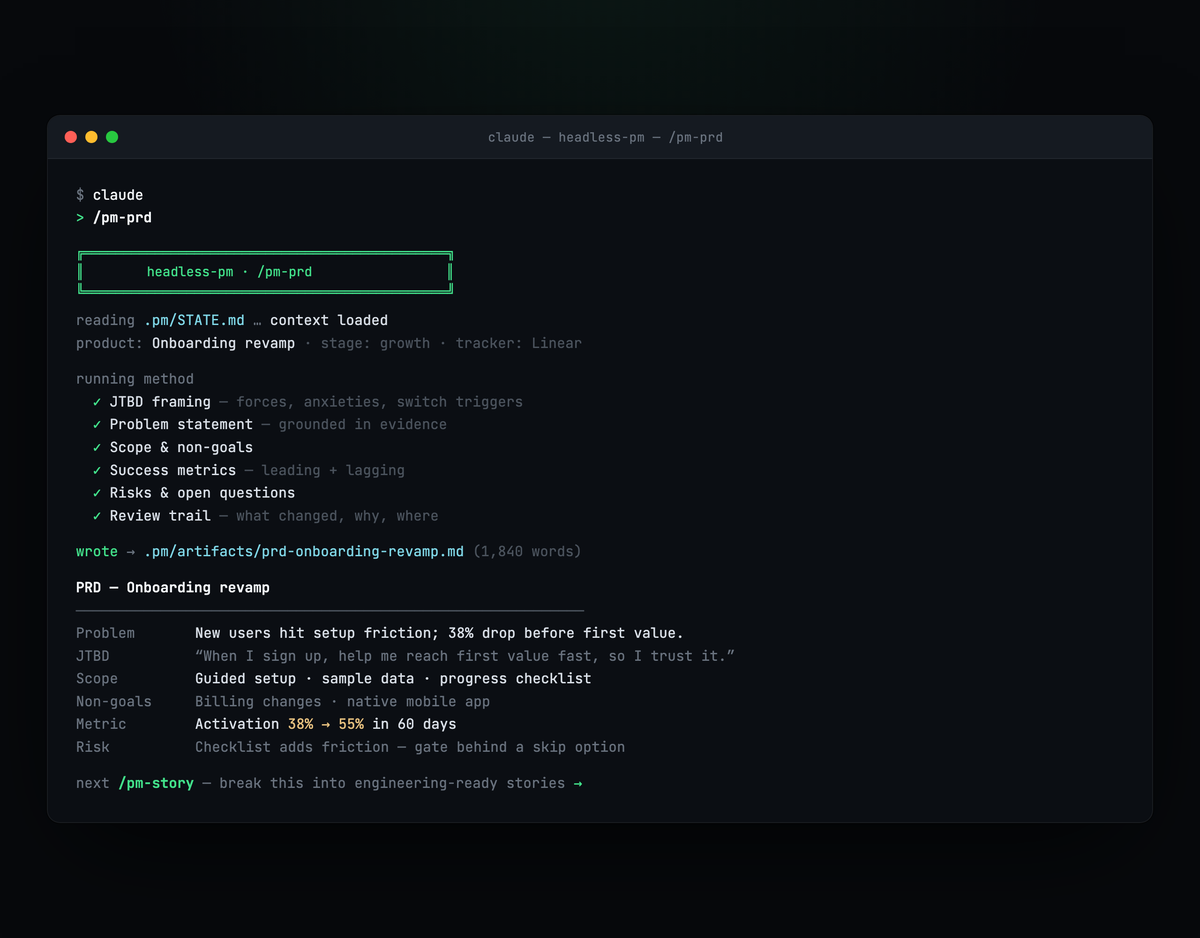
Task: Click the '(1,840 words)' count
Action: tap(527, 552)
